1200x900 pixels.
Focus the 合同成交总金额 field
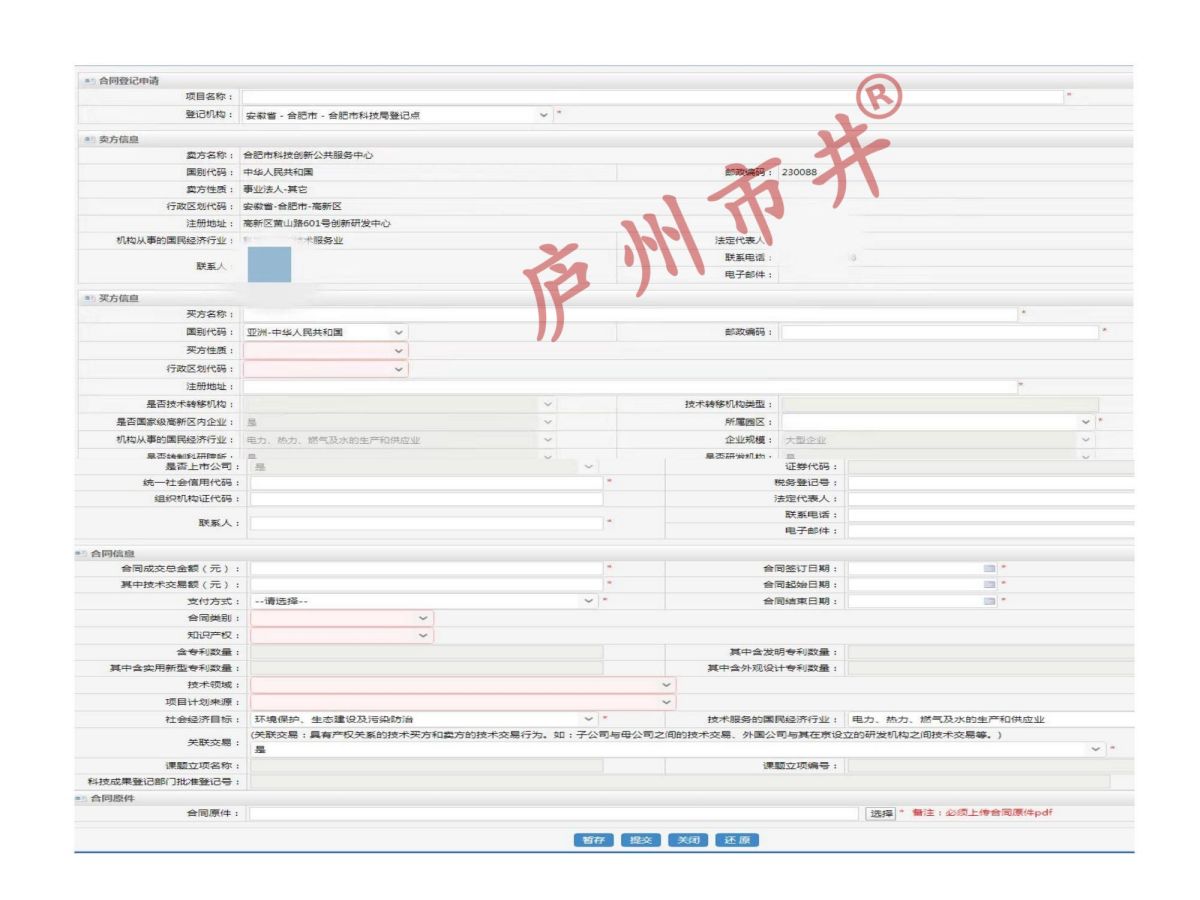pos(427,568)
